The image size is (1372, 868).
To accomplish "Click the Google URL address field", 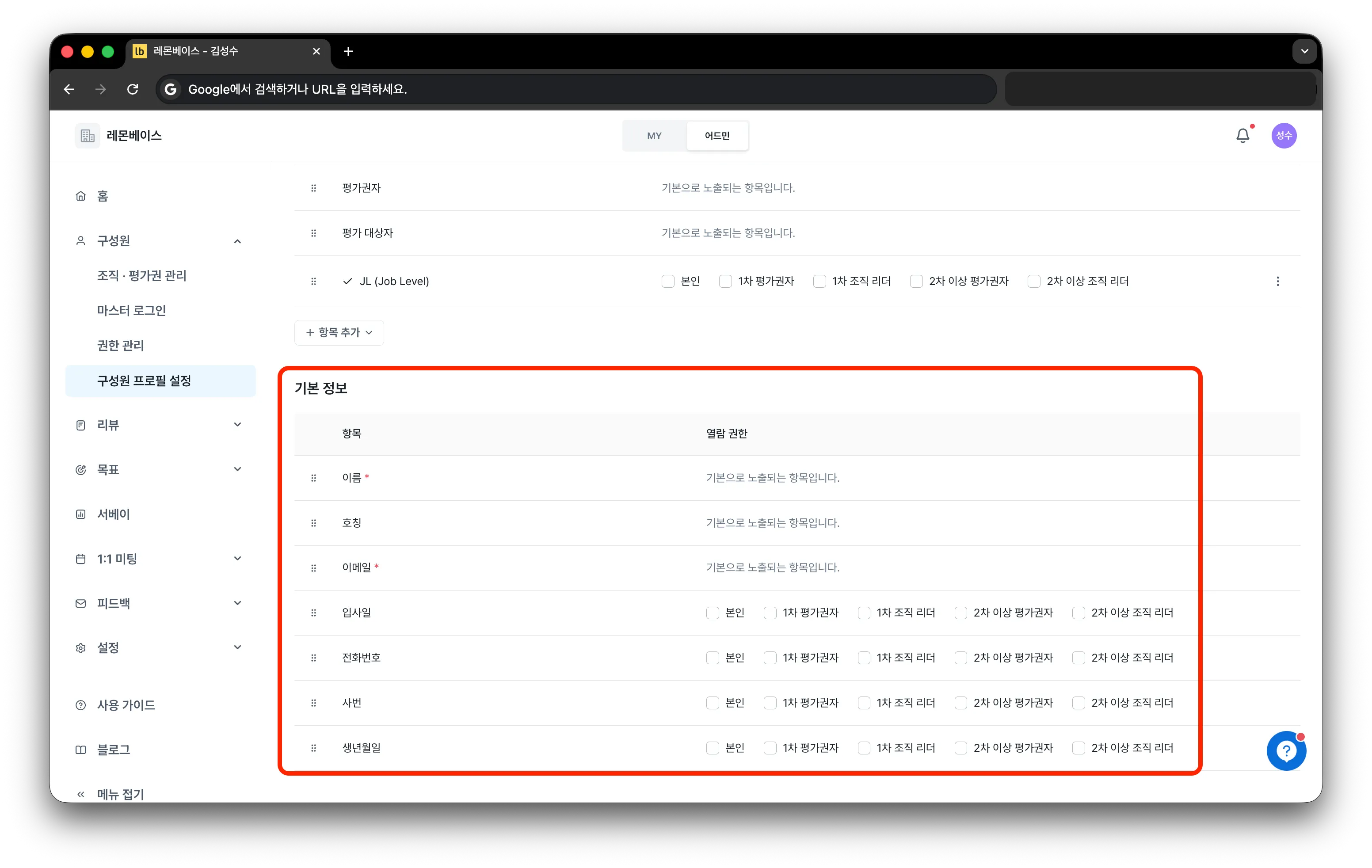I will [x=575, y=89].
